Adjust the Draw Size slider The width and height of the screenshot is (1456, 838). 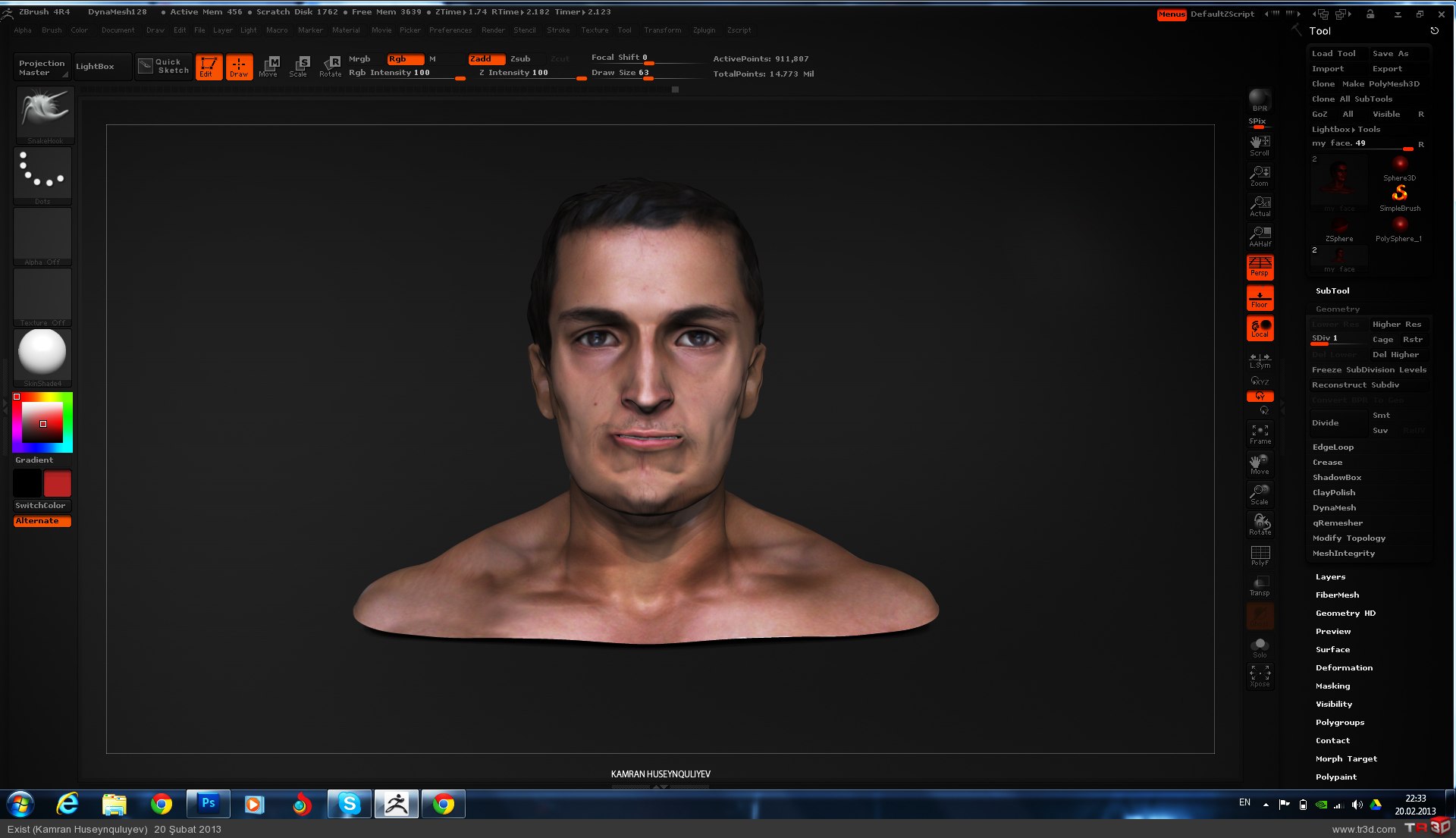tap(647, 74)
